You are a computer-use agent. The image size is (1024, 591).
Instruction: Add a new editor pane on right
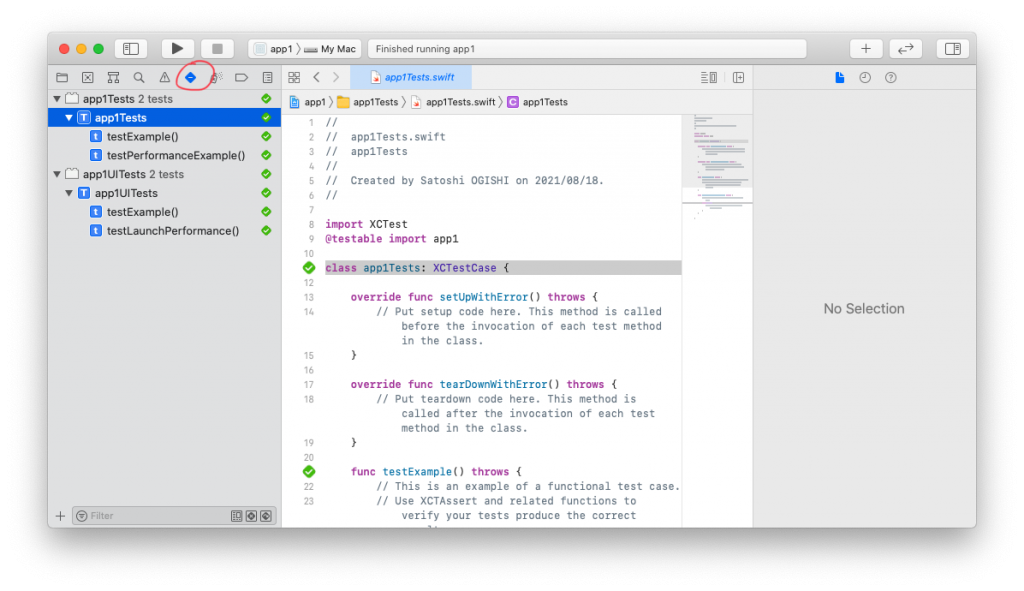pyautogui.click(x=739, y=78)
